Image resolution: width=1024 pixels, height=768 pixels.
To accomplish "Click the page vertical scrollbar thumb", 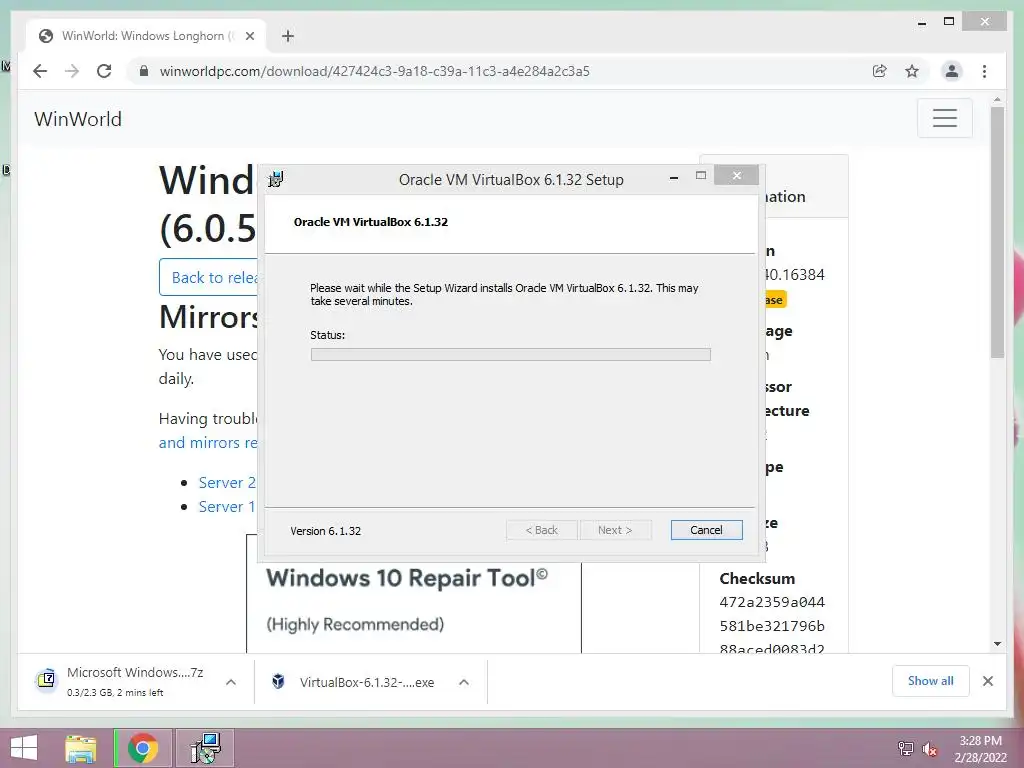I will click(x=997, y=232).
